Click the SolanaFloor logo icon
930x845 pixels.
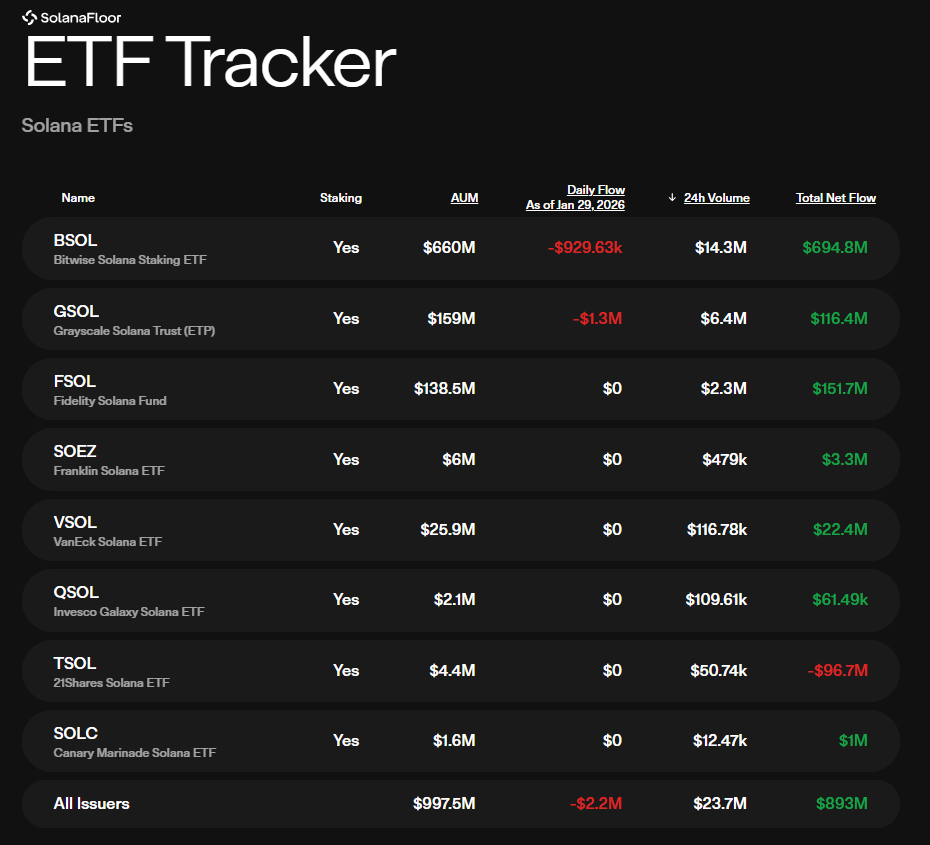click(29, 17)
